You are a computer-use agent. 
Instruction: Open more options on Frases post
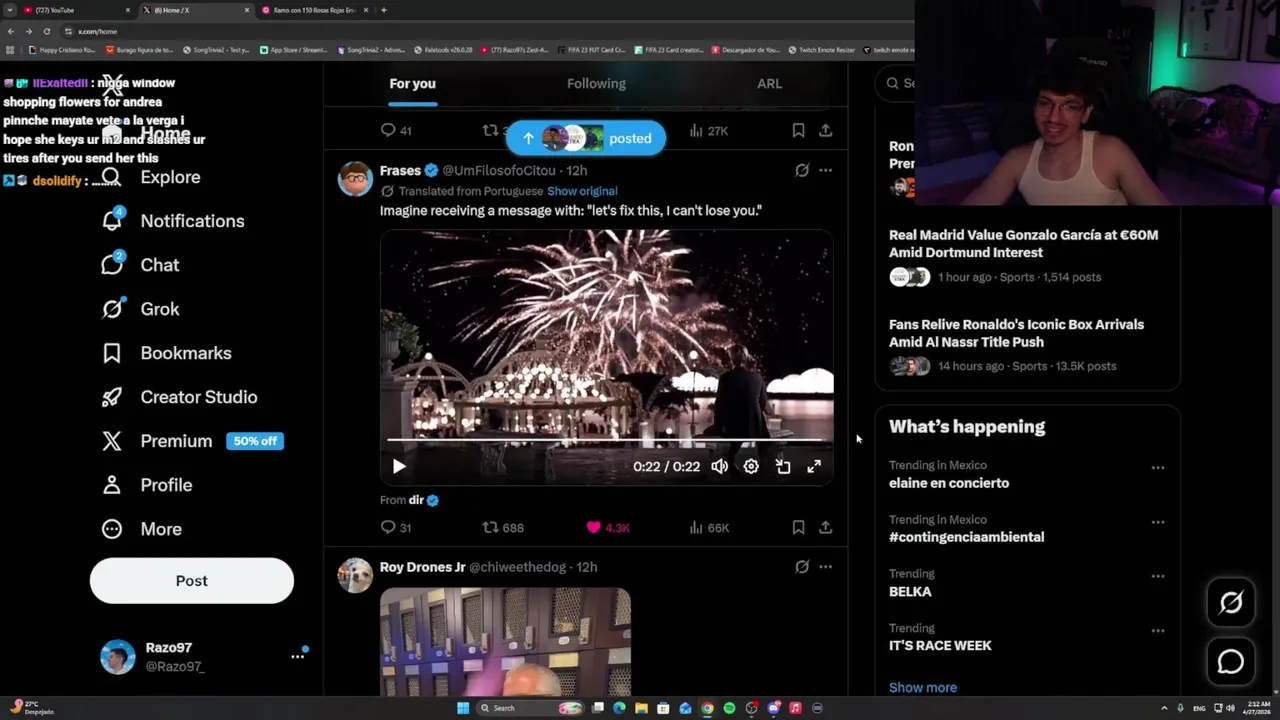coord(825,171)
